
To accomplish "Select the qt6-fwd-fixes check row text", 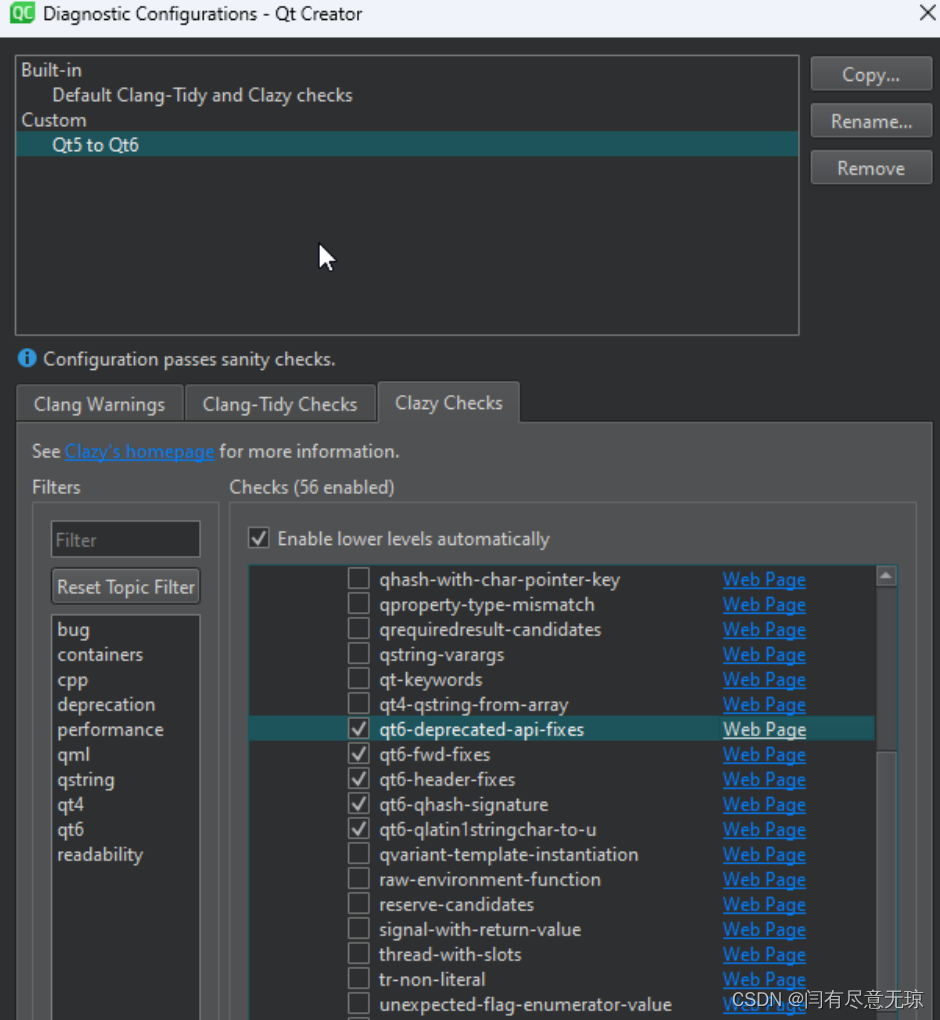I will click(435, 755).
